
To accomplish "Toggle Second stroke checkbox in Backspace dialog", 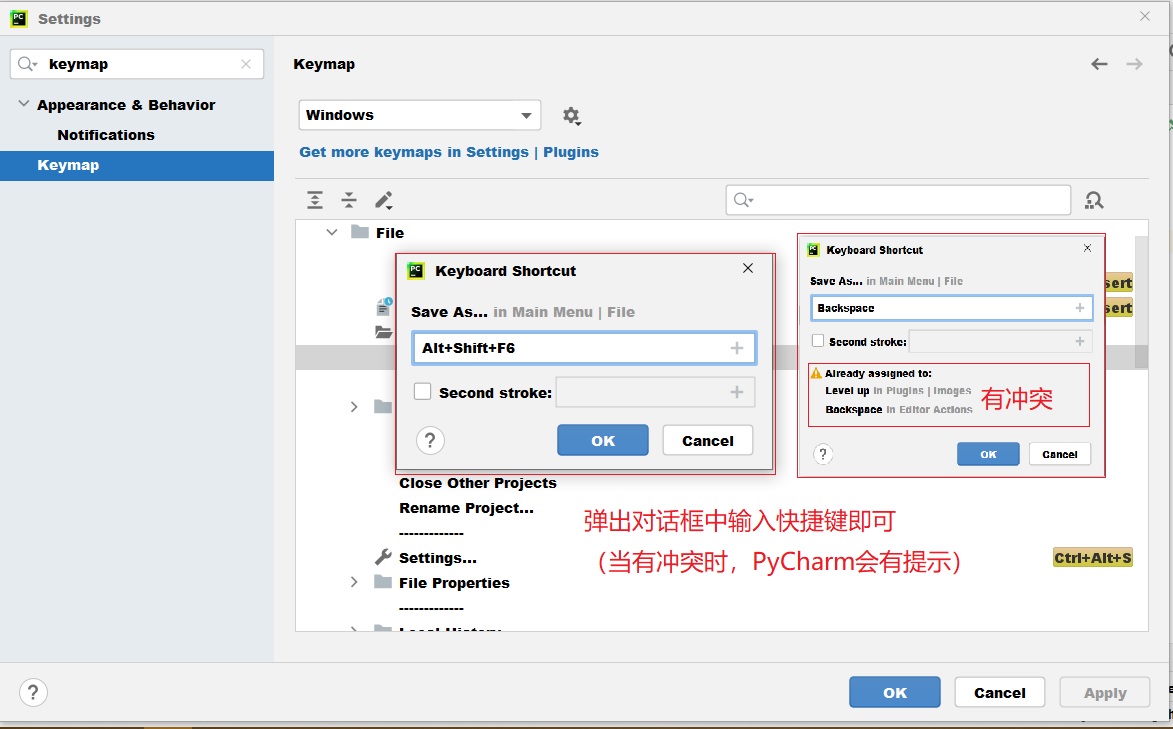I will (818, 342).
